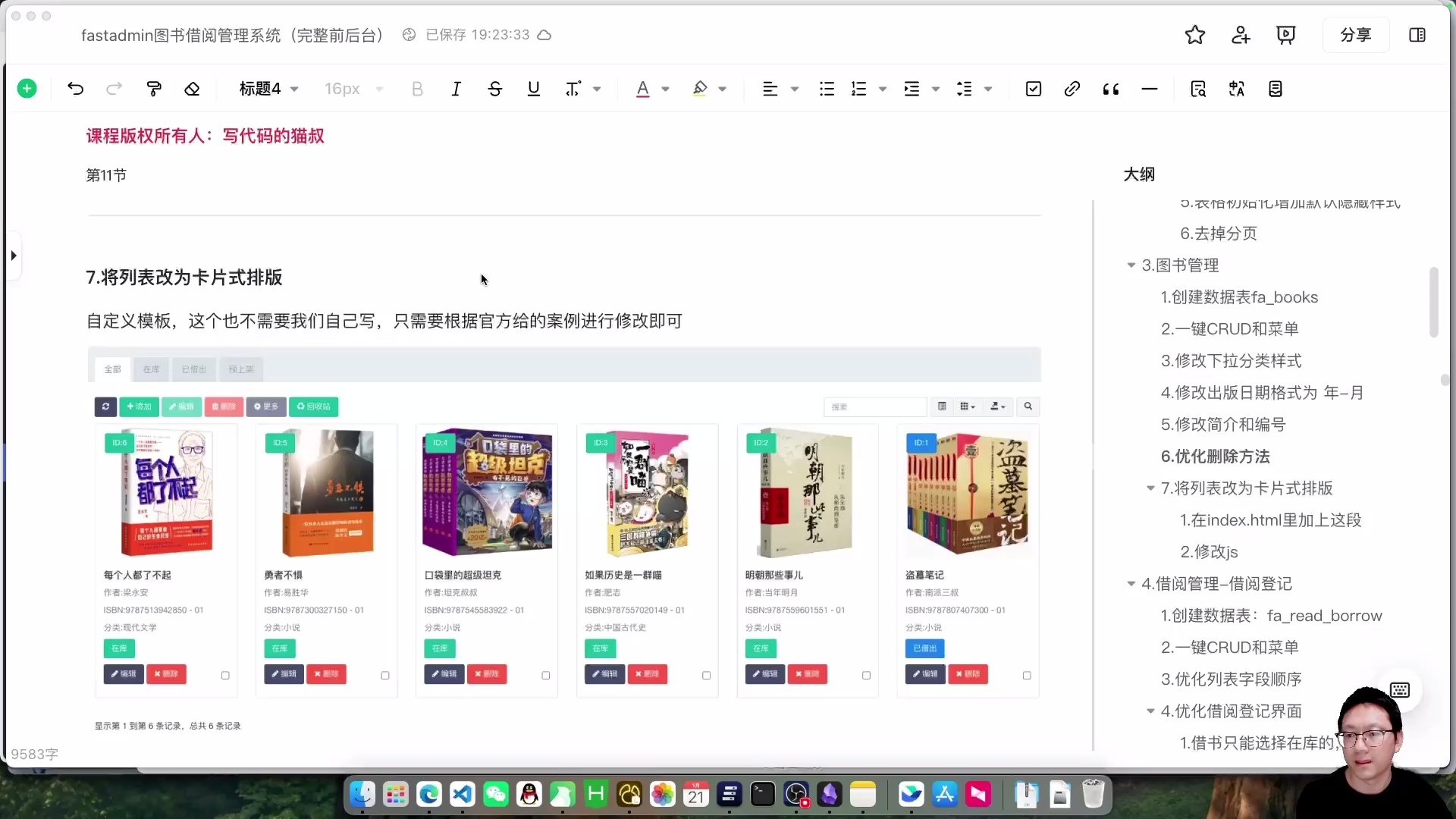This screenshot has width=1456, height=819.
Task: Open version history icon beside title
Action: 409,35
